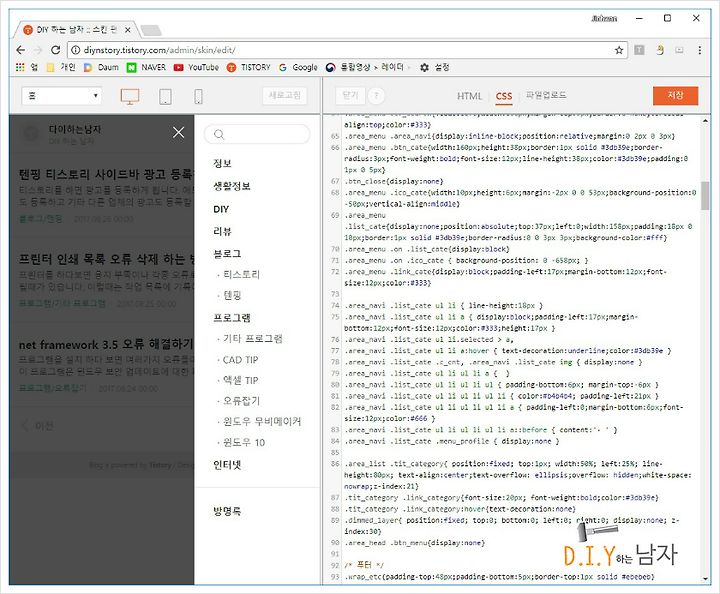
Task: Open the 개인 bookmark folder
Action: click(61, 67)
